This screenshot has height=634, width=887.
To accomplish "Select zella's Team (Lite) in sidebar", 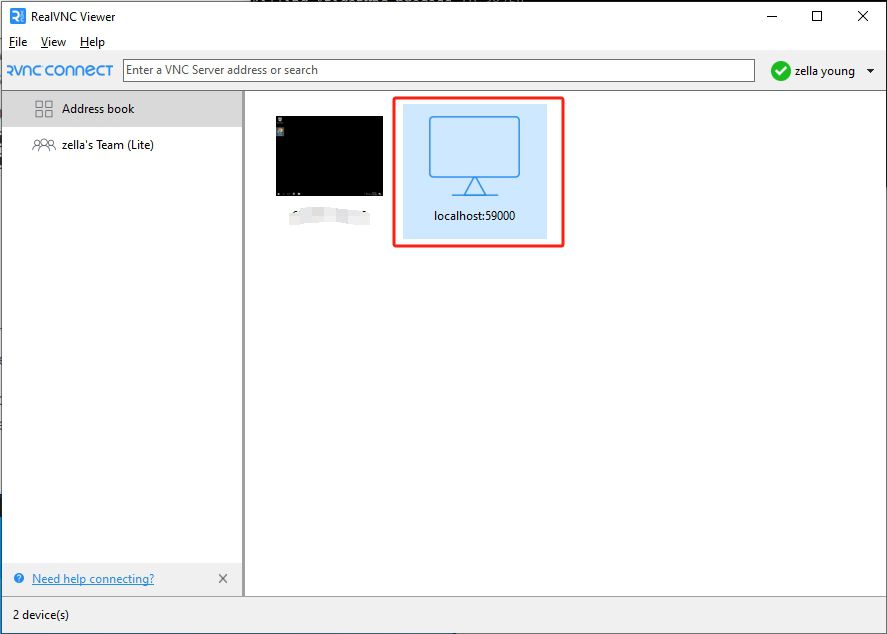I will (x=122, y=145).
